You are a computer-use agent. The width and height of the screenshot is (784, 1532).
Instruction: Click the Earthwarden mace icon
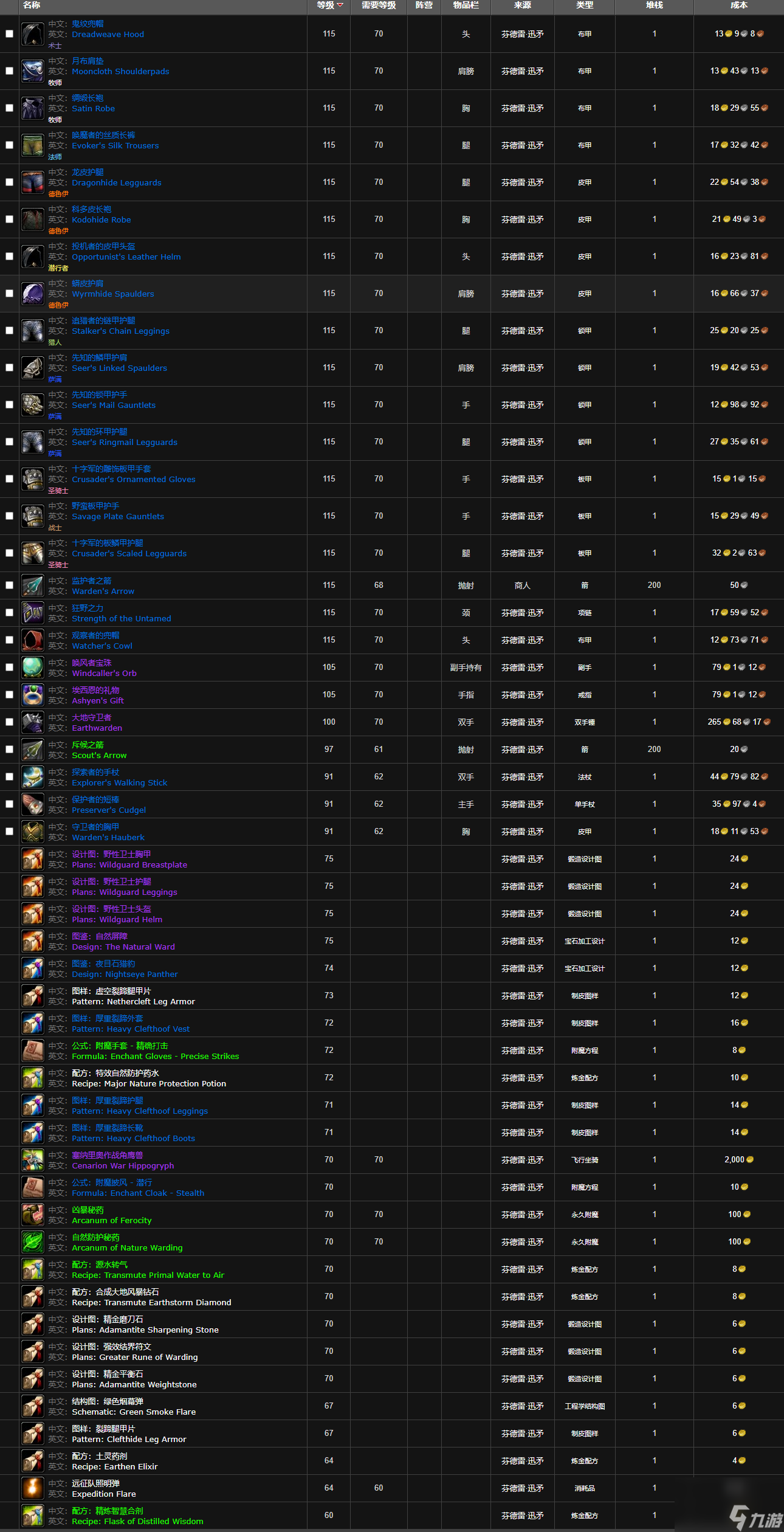coord(33,722)
